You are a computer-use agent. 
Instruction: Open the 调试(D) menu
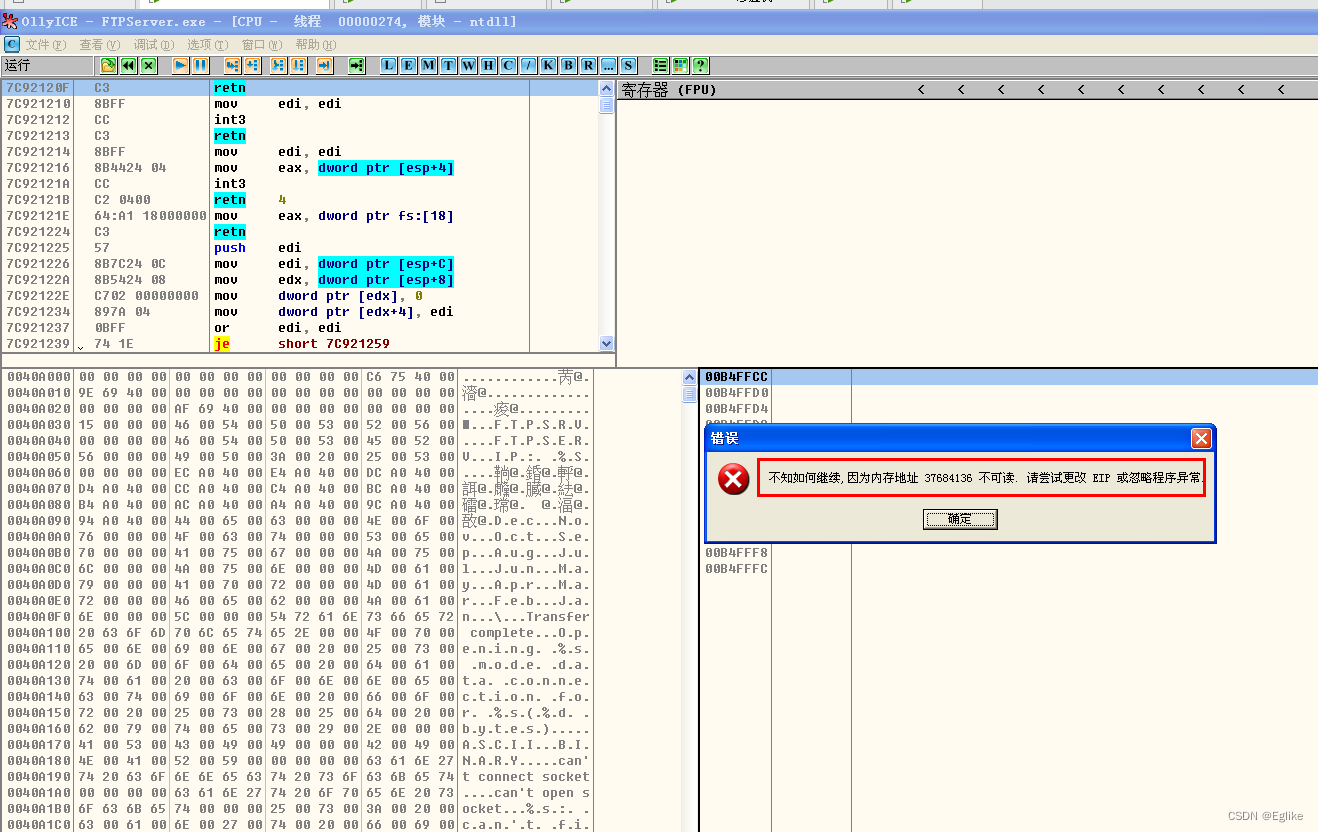[x=154, y=44]
